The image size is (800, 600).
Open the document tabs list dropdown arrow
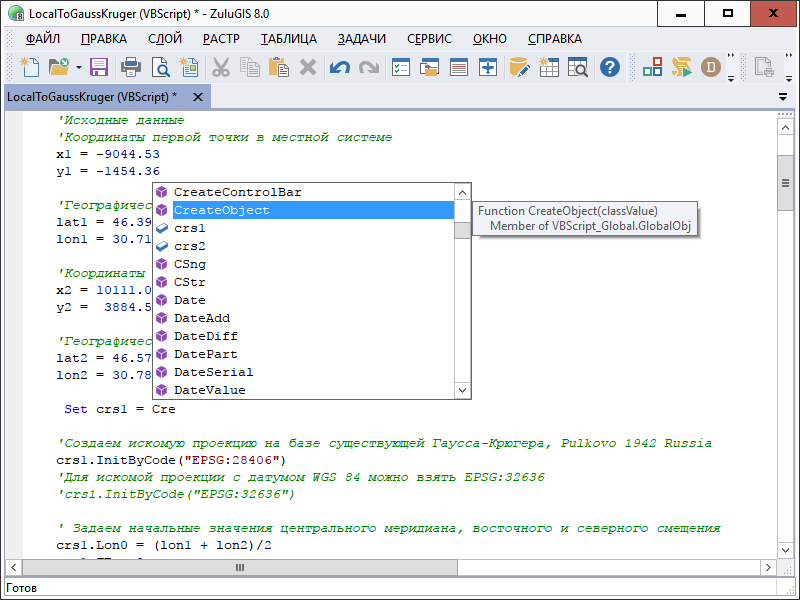(783, 97)
